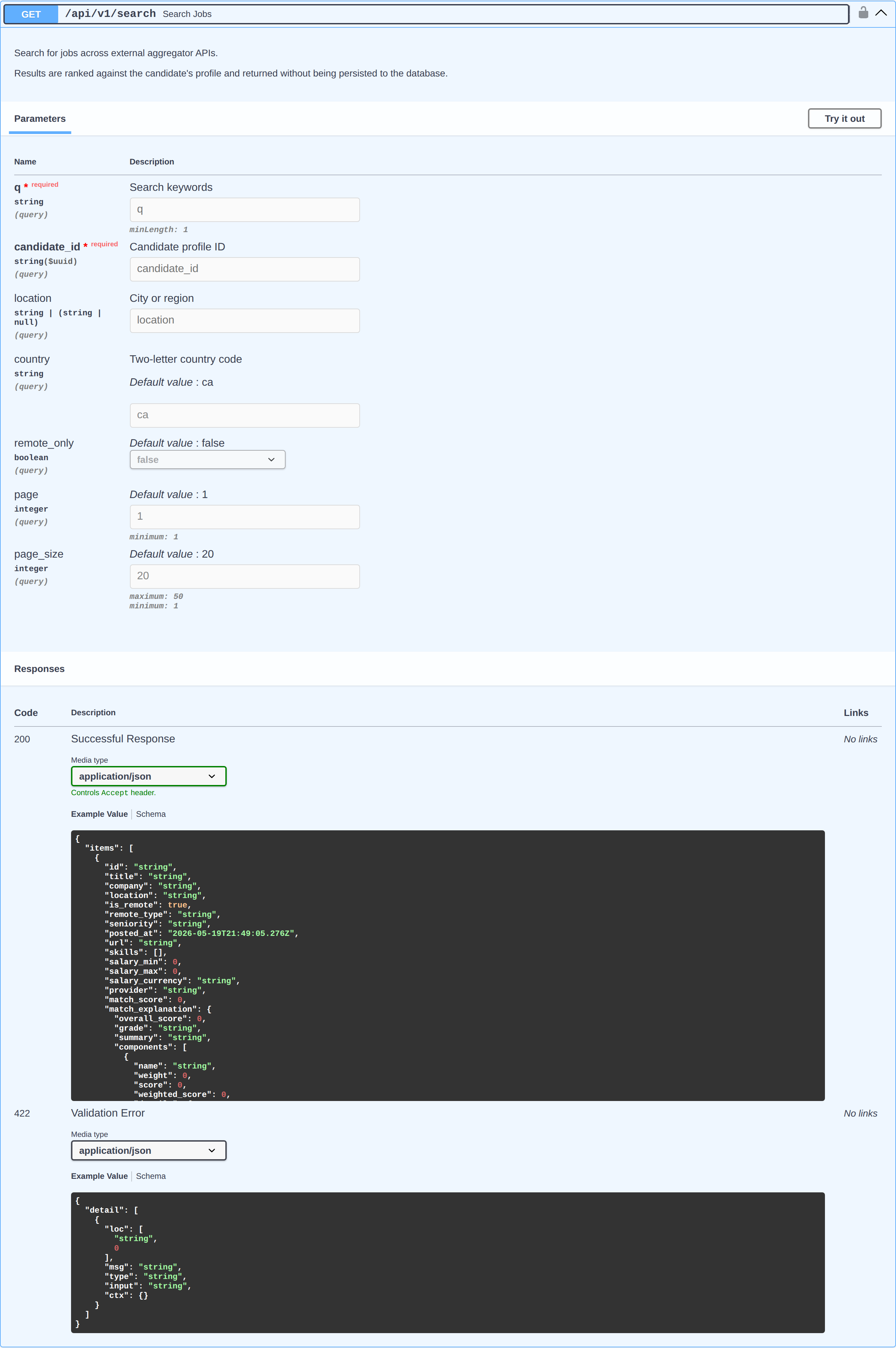The image size is (896, 1348).
Task: Click the GET method badge
Action: (31, 14)
